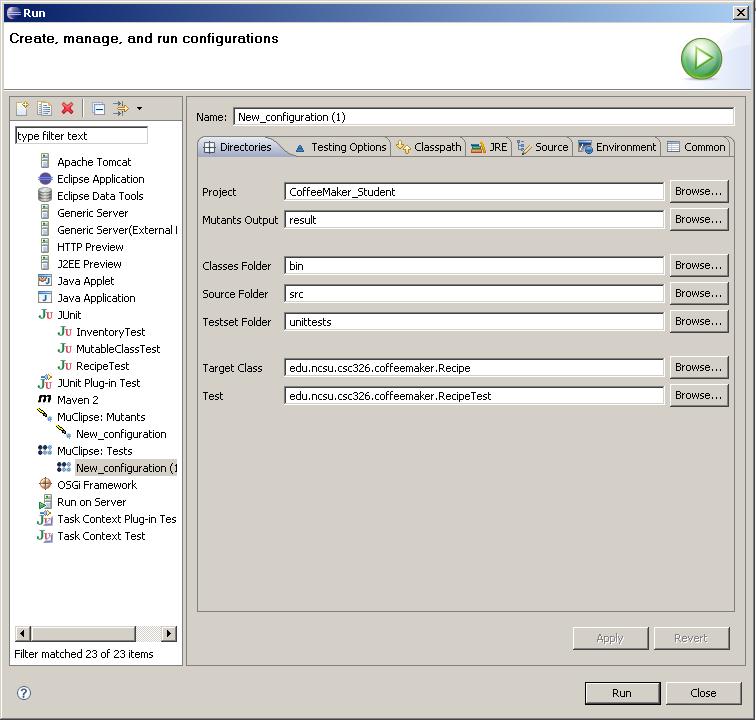
Task: Click Browse next to the Project field
Action: [697, 191]
